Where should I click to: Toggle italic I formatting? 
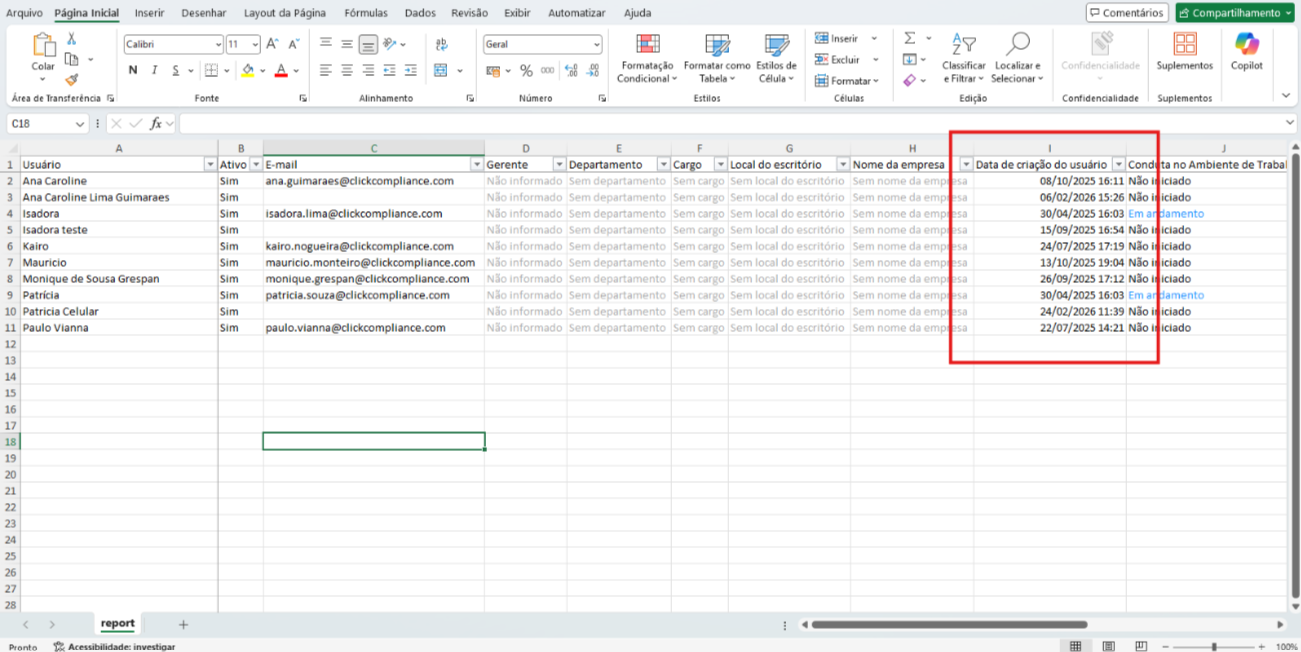[x=154, y=71]
